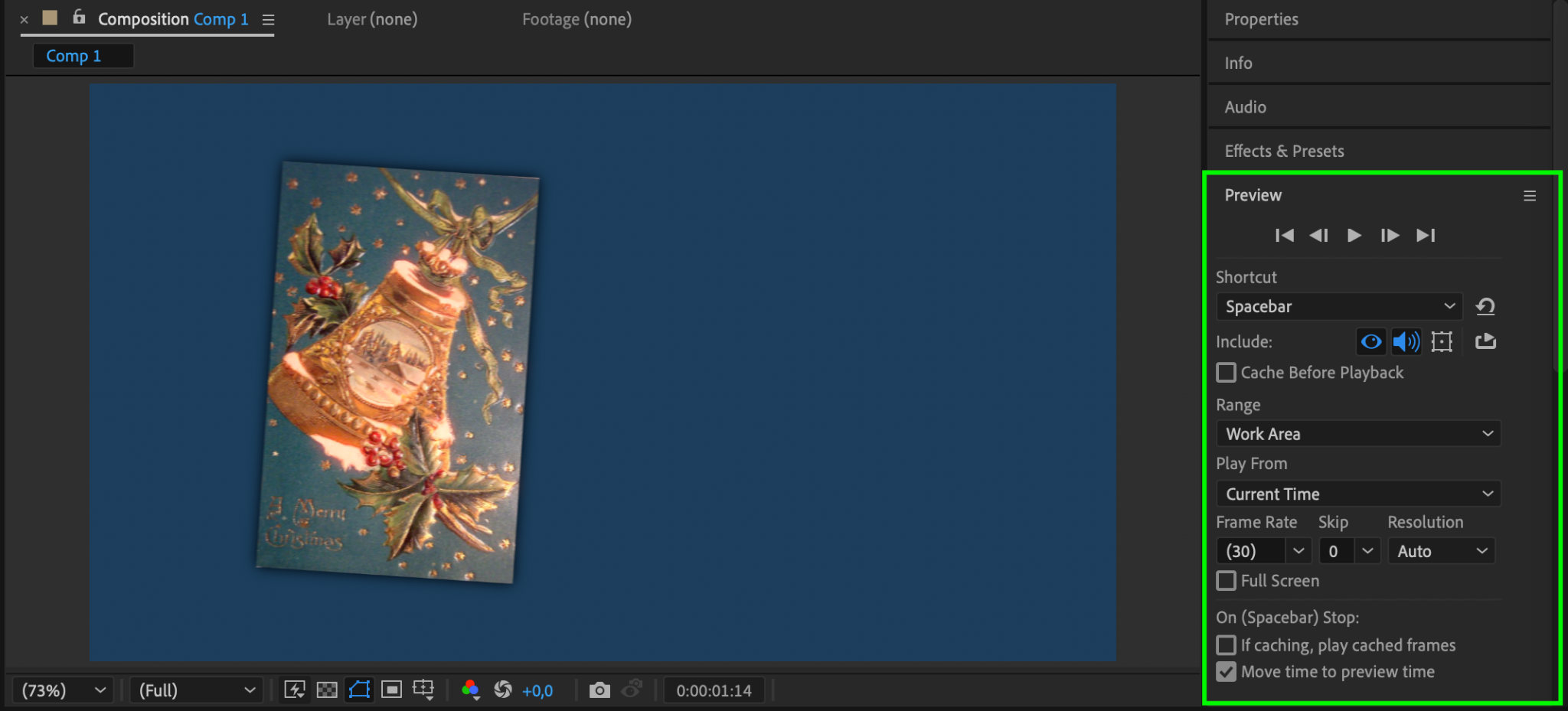This screenshot has height=711, width=1568.
Task: Toggle the external video output icon
Action: pyautogui.click(x=1485, y=341)
